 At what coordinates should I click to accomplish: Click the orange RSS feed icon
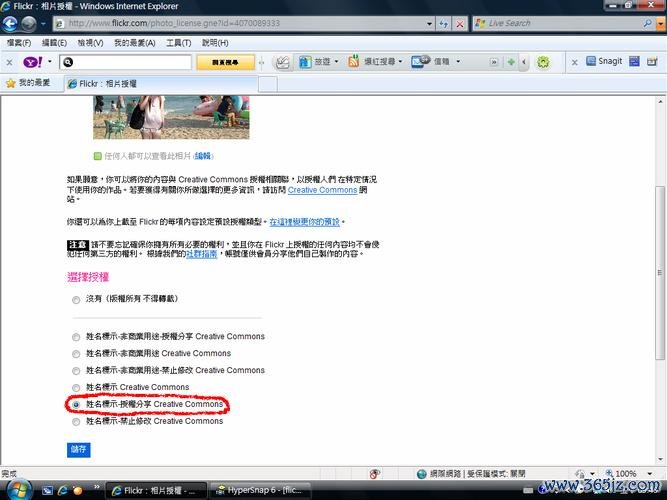pyautogui.click(x=353, y=62)
